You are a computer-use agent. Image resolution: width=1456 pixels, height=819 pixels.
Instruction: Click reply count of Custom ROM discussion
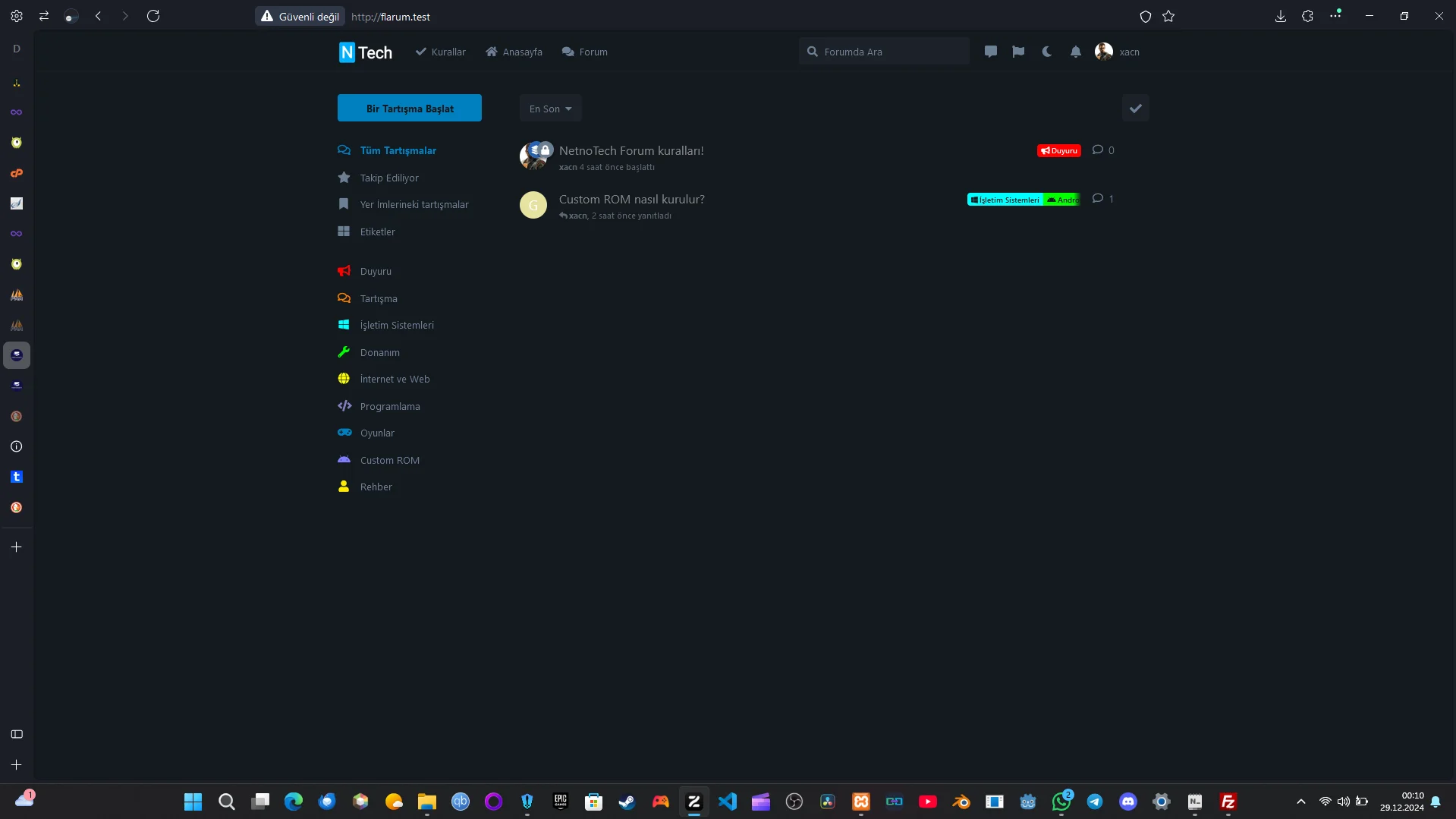[x=1103, y=199]
